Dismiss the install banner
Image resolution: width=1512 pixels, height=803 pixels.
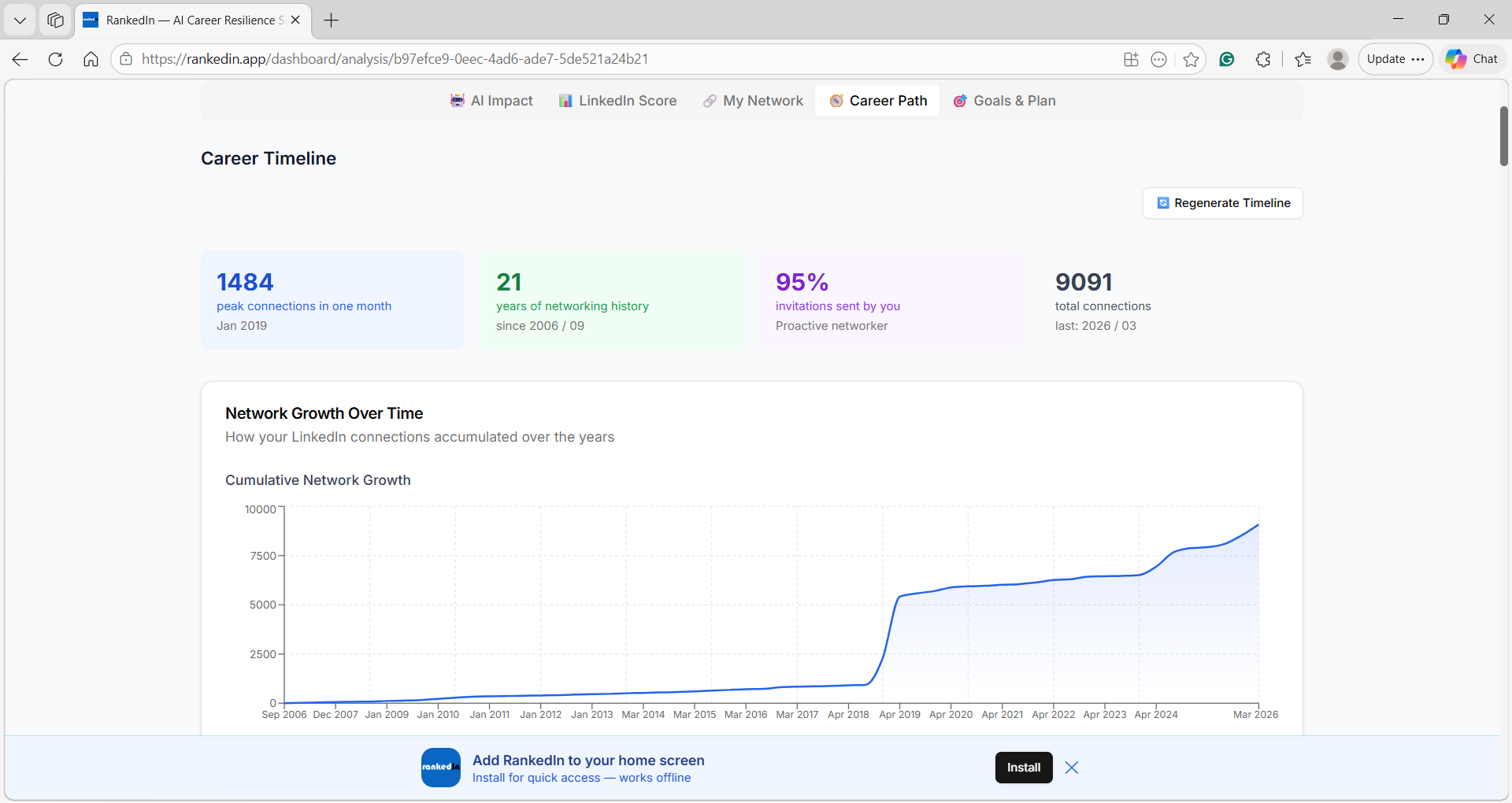pyautogui.click(x=1072, y=768)
